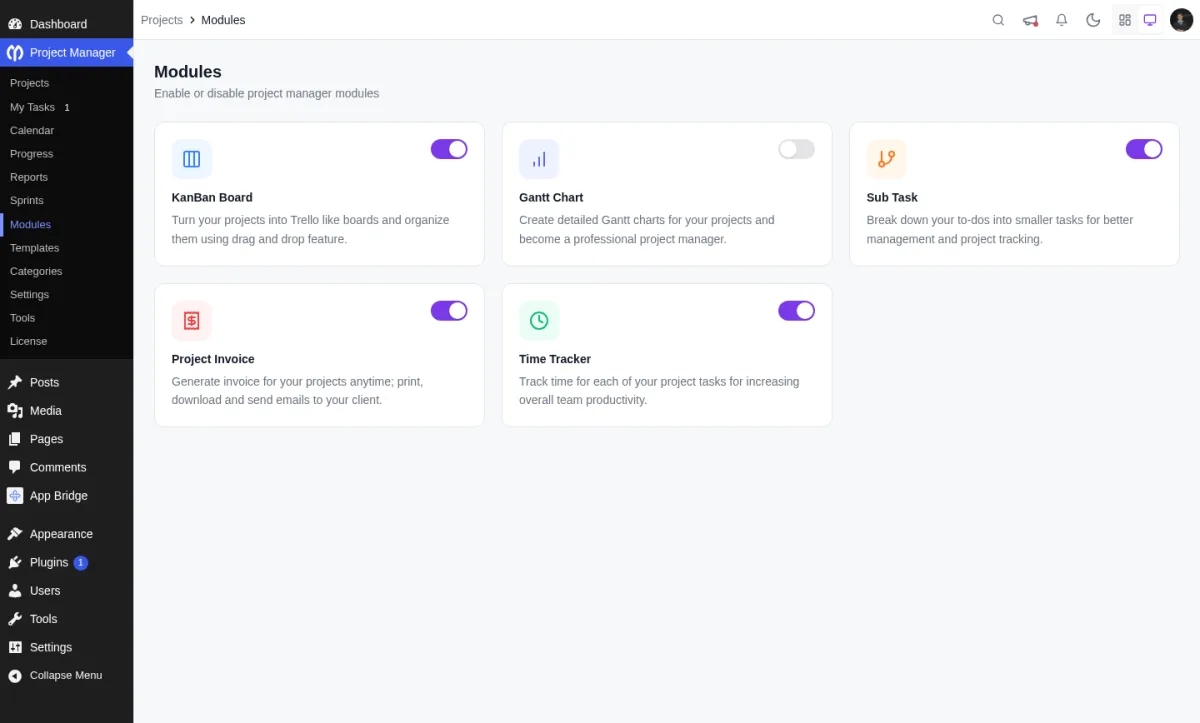The image size is (1200, 723).
Task: Click the Comments bubble icon
Action: pyautogui.click(x=15, y=467)
